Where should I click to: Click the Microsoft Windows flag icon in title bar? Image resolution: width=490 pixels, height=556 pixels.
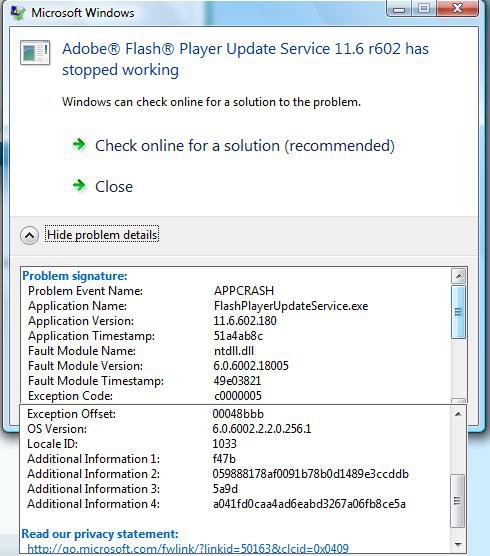[x=18, y=13]
